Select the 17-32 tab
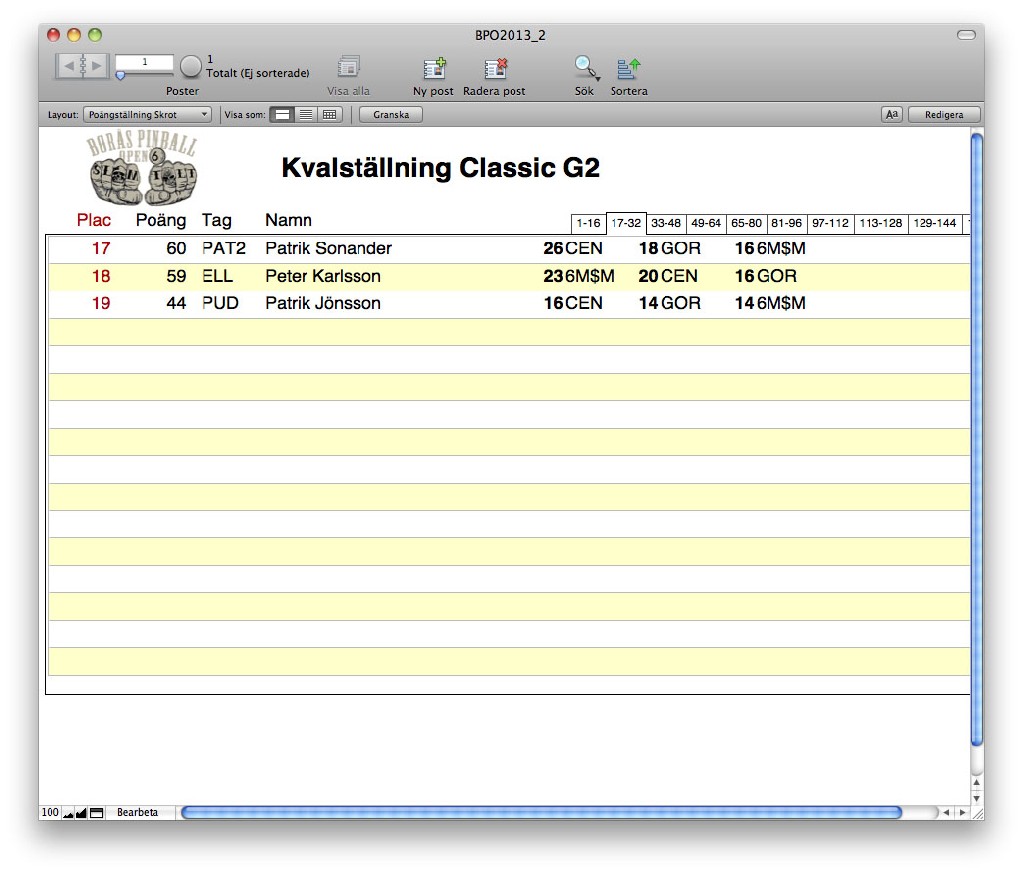This screenshot has width=1024, height=874. click(626, 223)
